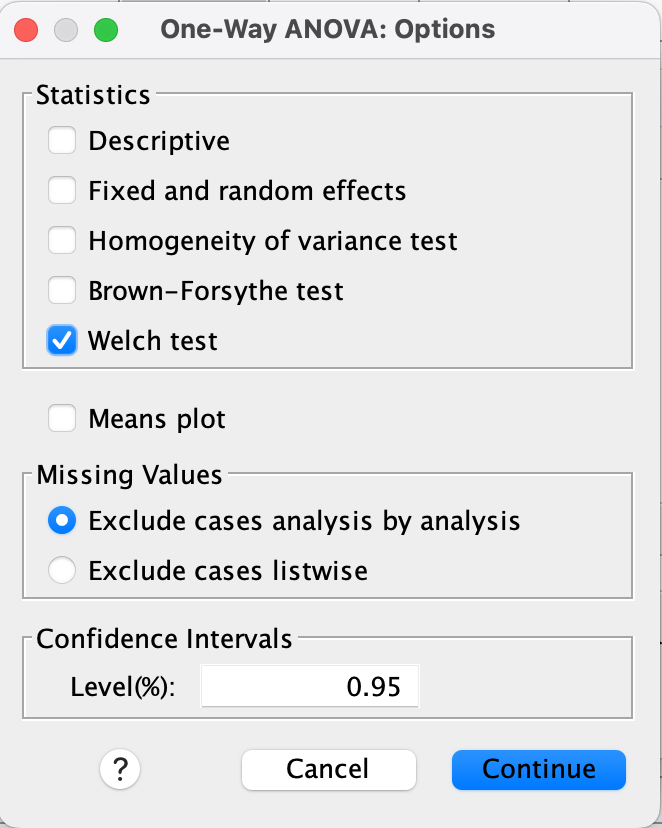Enable the Descriptive statistics checkbox
This screenshot has width=662, height=828.
pyautogui.click(x=63, y=141)
